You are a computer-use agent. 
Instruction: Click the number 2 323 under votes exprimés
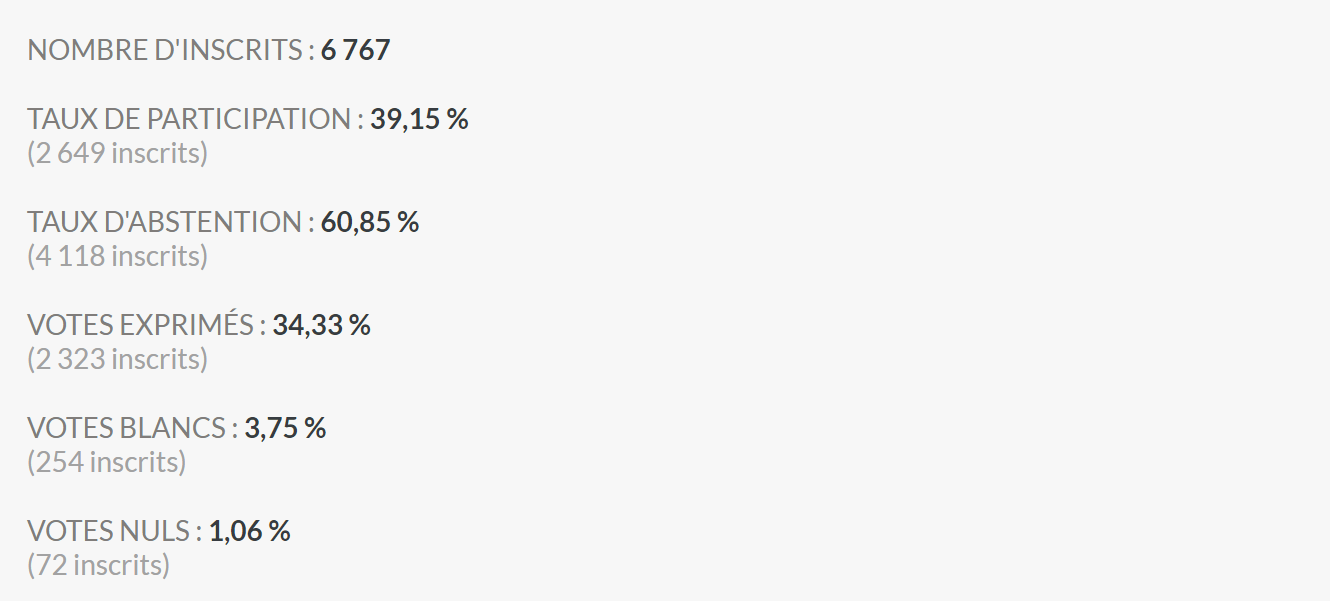71,360
